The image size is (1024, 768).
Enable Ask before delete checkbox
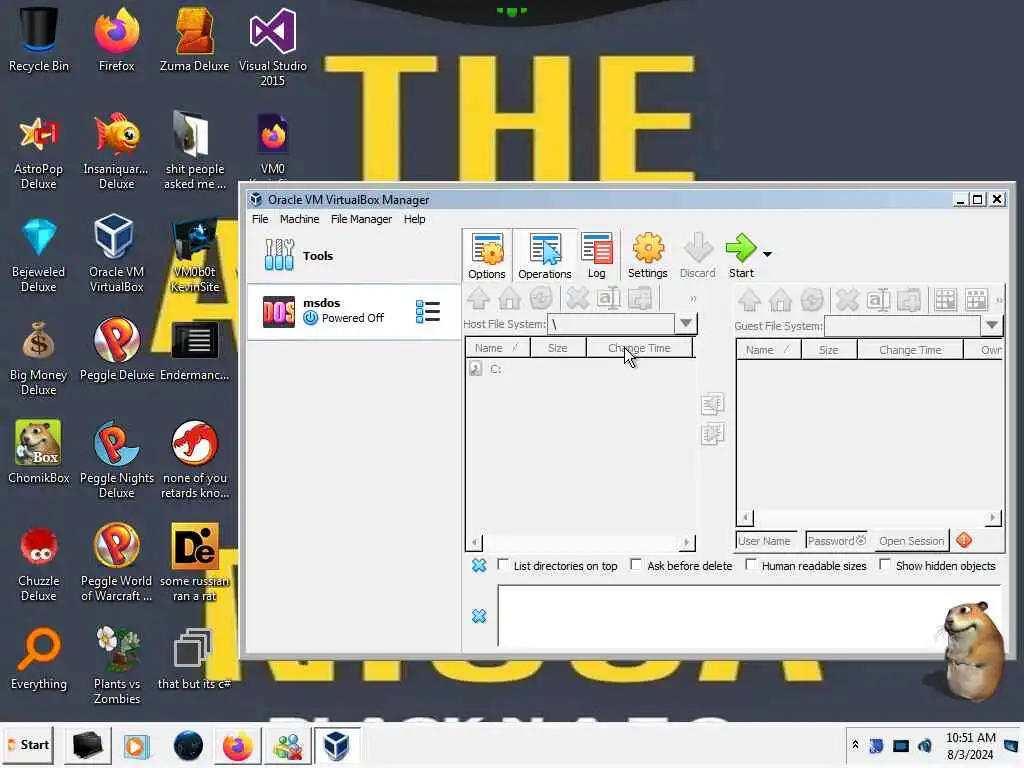coord(636,564)
